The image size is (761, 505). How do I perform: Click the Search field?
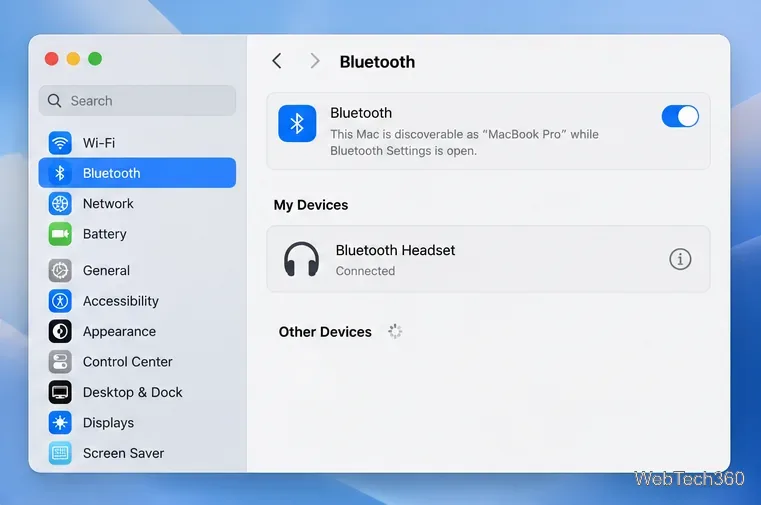coord(137,101)
